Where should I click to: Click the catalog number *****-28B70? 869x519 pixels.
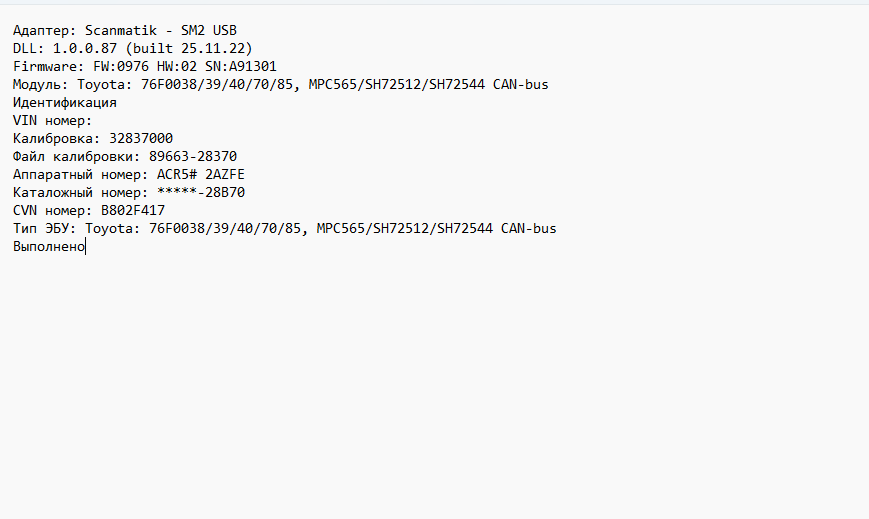click(201, 192)
